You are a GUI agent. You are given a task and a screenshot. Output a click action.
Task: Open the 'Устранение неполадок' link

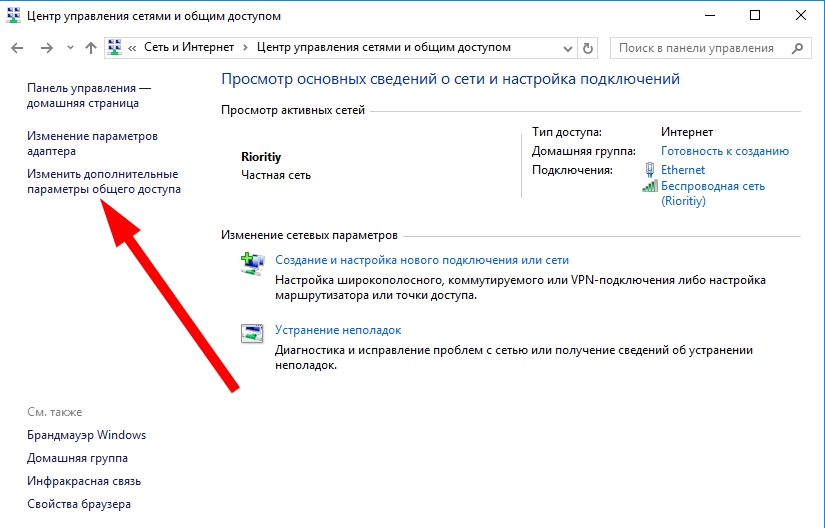click(338, 330)
